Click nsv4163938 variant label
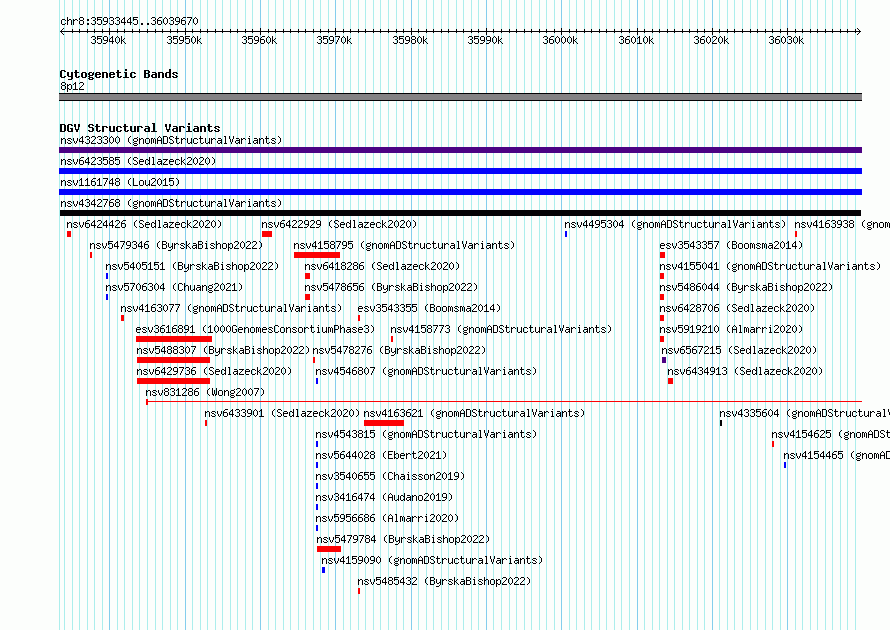Image resolution: width=890 pixels, height=630 pixels. [842, 224]
